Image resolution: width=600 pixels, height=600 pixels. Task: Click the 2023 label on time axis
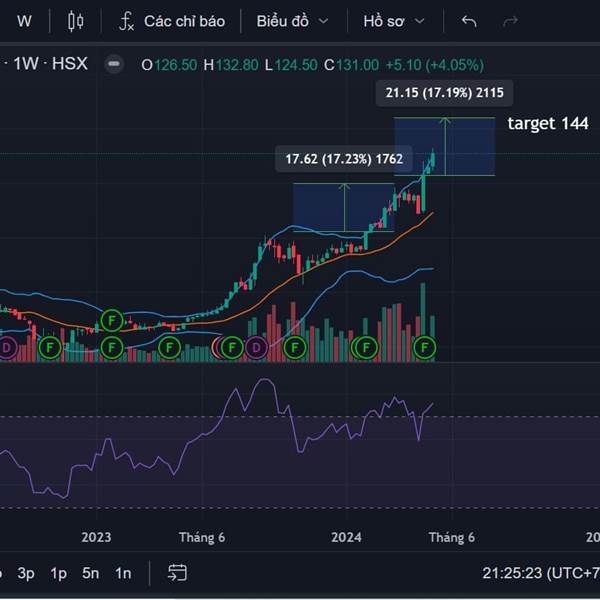point(96,537)
